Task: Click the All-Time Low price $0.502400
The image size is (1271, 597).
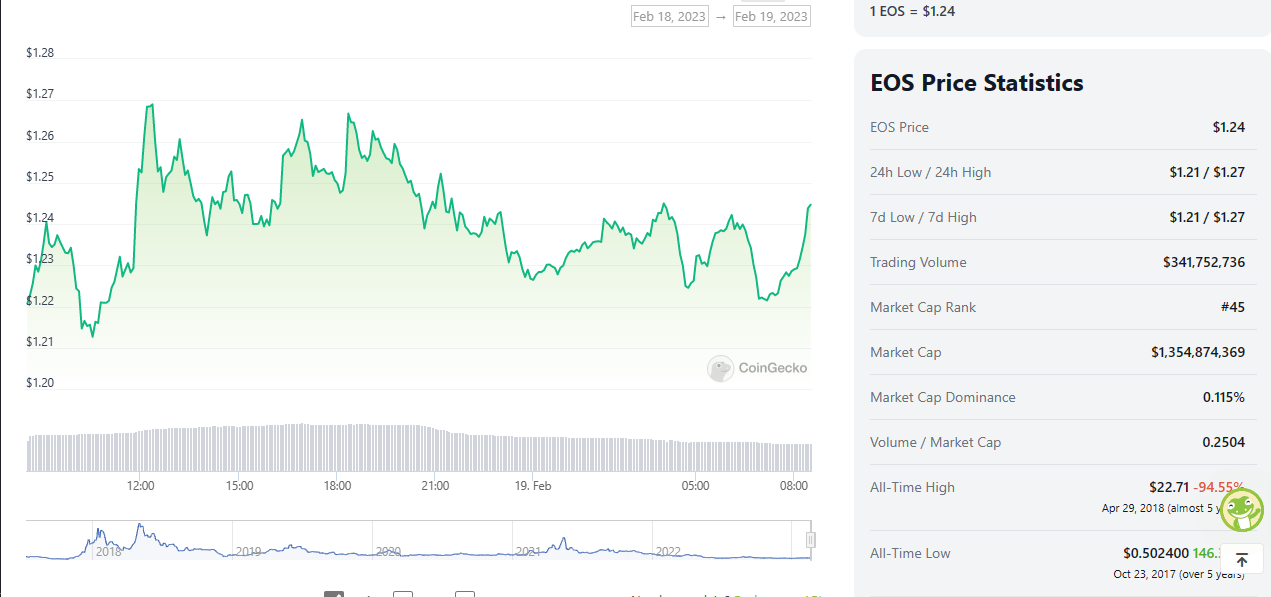Action: (1156, 553)
